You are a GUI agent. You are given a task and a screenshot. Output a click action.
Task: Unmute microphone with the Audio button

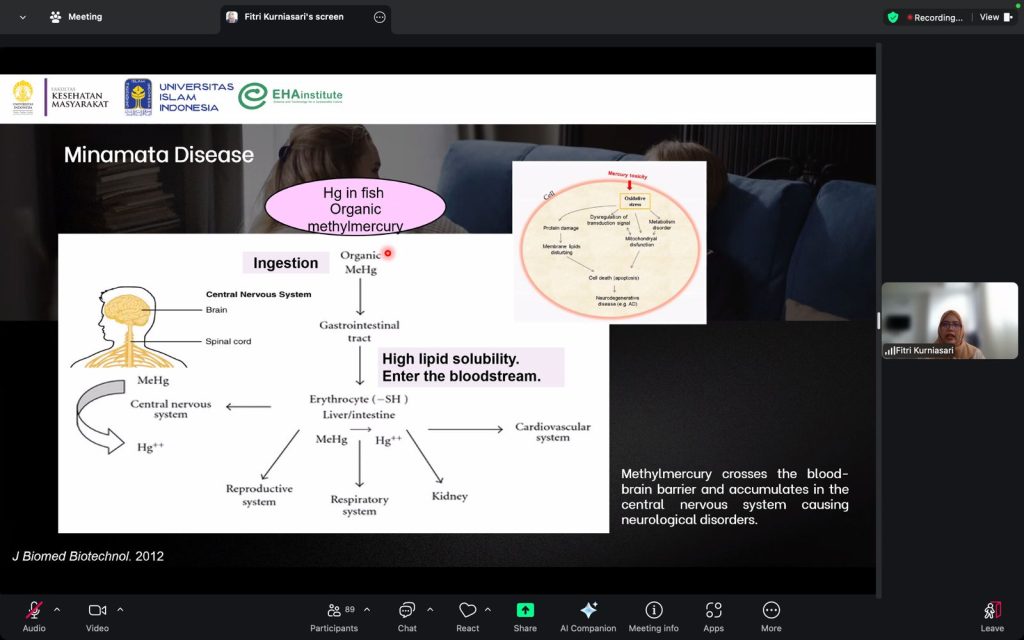click(34, 611)
